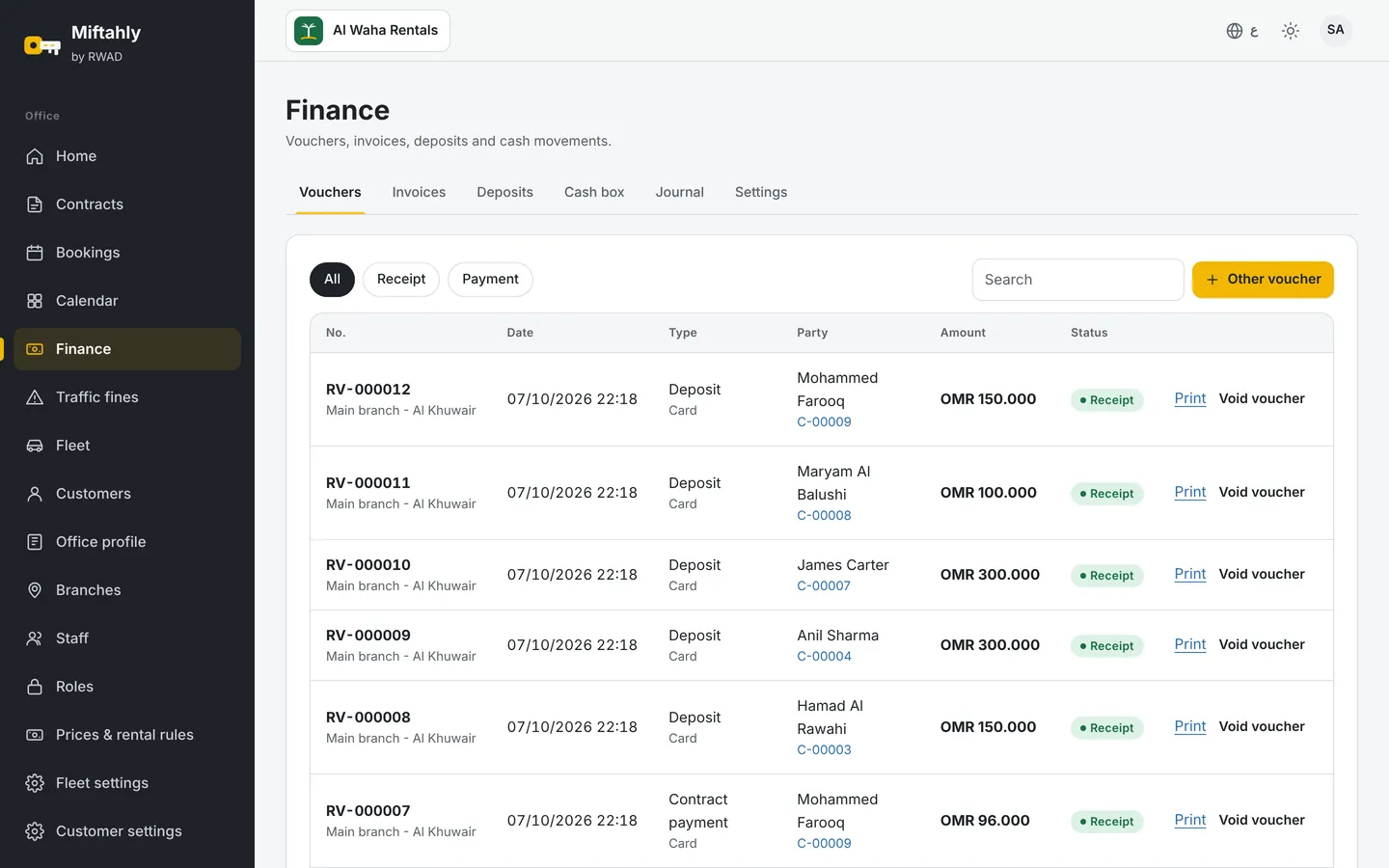Screen dimensions: 1389x868
Task: Open Prices & rental rules icon
Action: tap(35, 735)
